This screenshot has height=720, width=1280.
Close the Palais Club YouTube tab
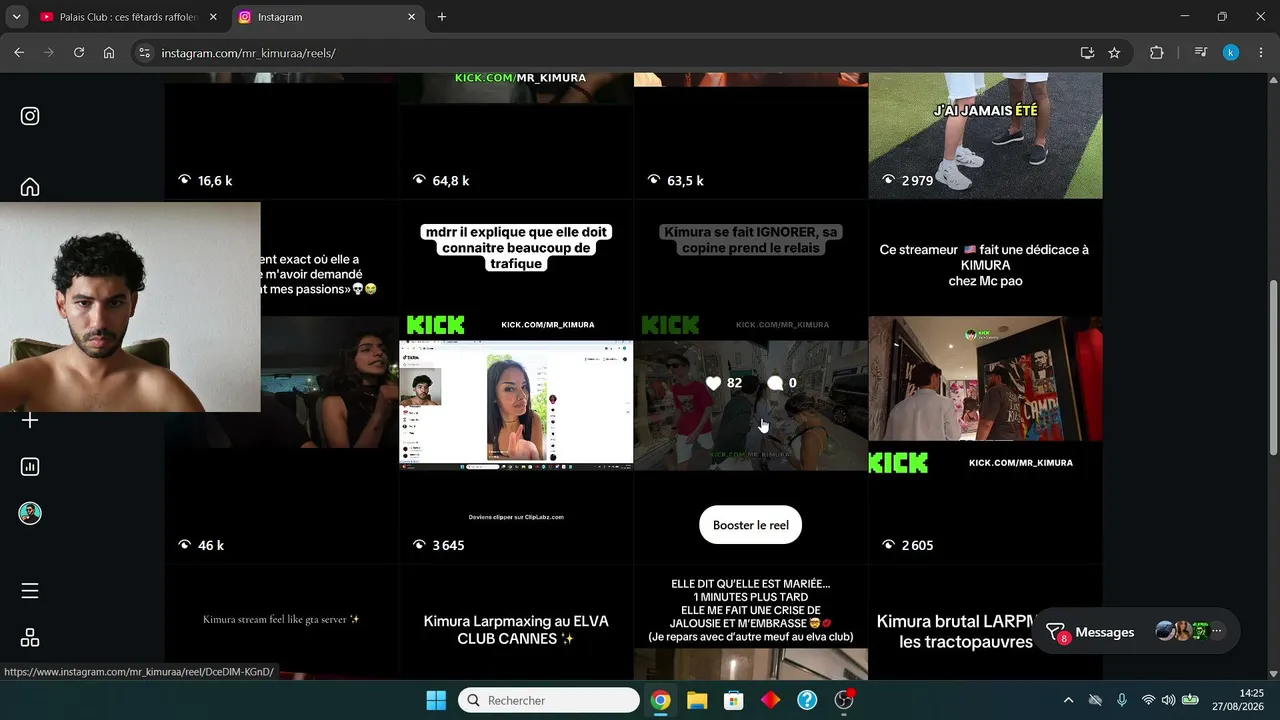213,17
